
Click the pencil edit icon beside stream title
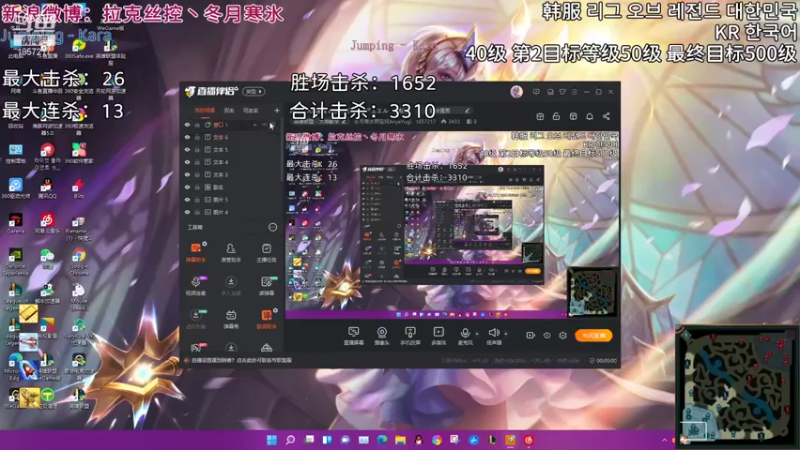(467, 110)
